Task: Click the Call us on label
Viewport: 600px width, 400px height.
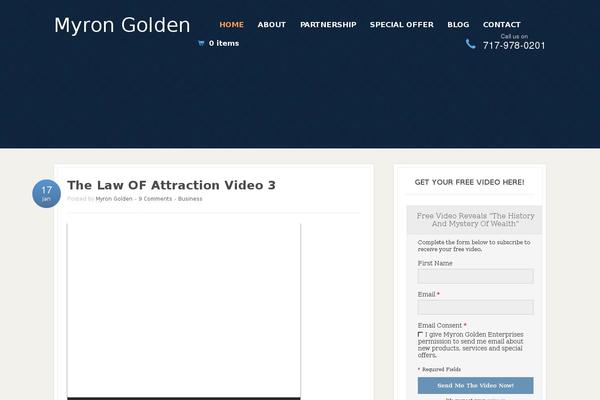Action: pyautogui.click(x=514, y=36)
